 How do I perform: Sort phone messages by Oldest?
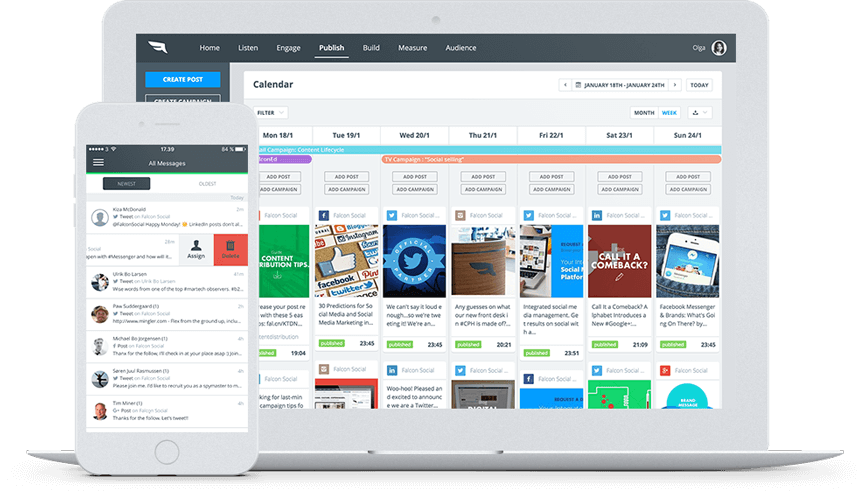pos(207,184)
